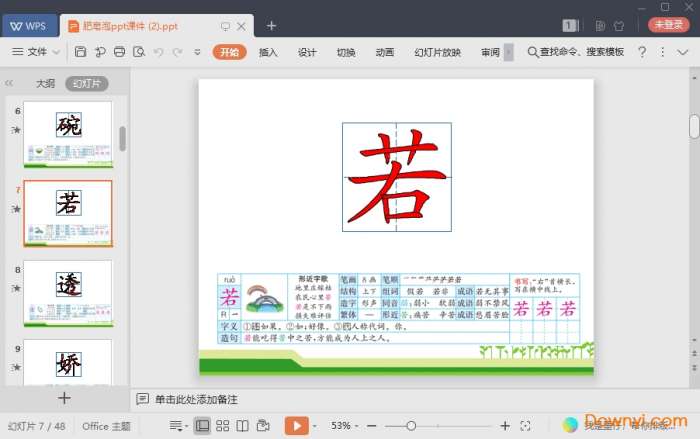This screenshot has height=439, width=700.
Task: Open the 53% zoom dropdown
Action: click(x=344, y=426)
